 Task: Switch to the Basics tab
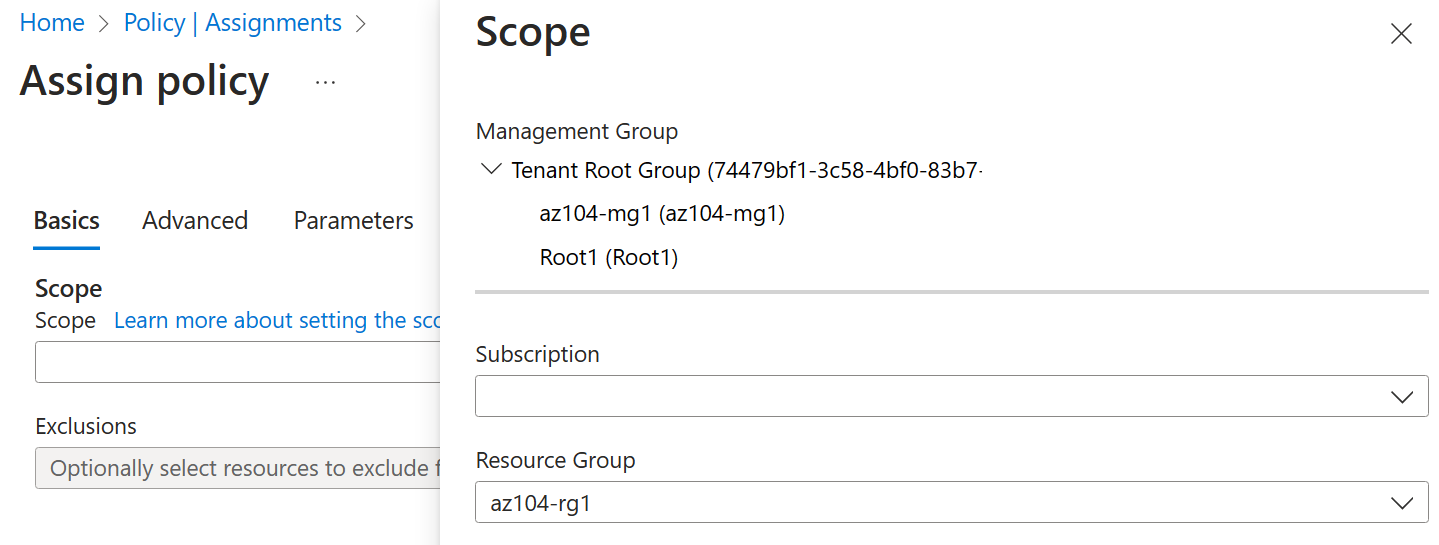pos(67,221)
